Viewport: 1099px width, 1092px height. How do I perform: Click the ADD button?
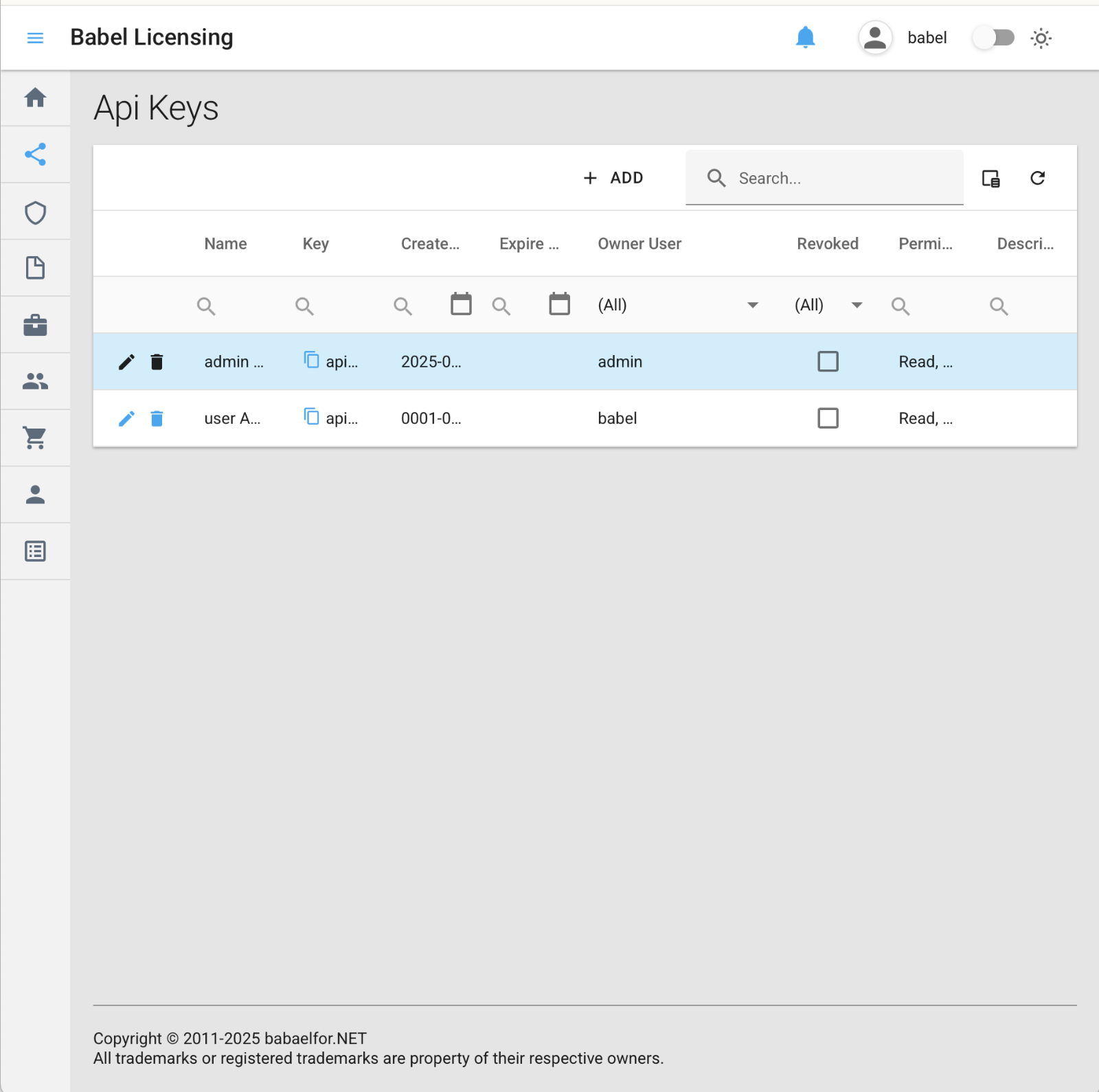[613, 178]
